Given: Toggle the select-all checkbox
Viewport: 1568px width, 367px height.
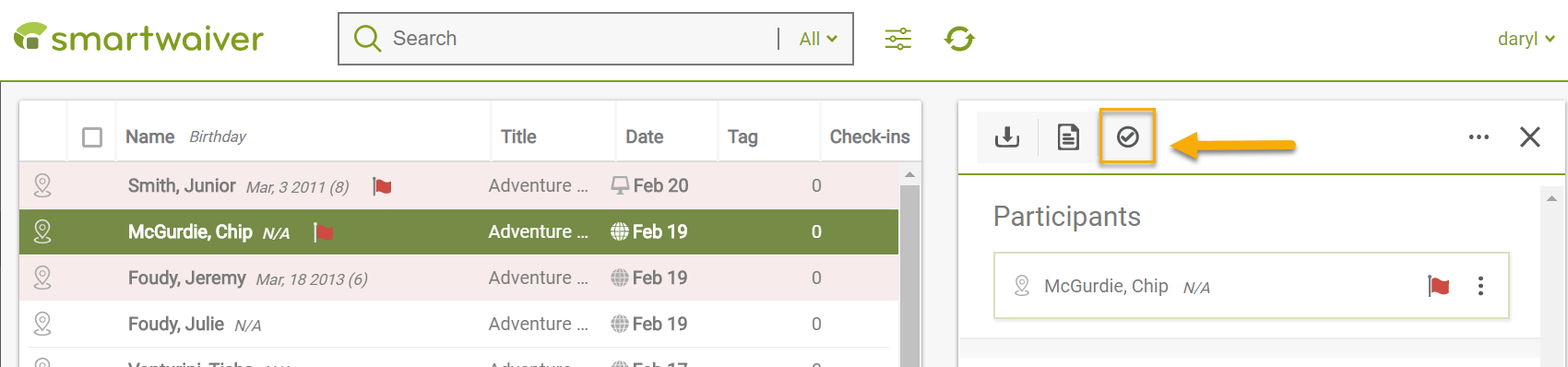Looking at the screenshot, I should 92,137.
